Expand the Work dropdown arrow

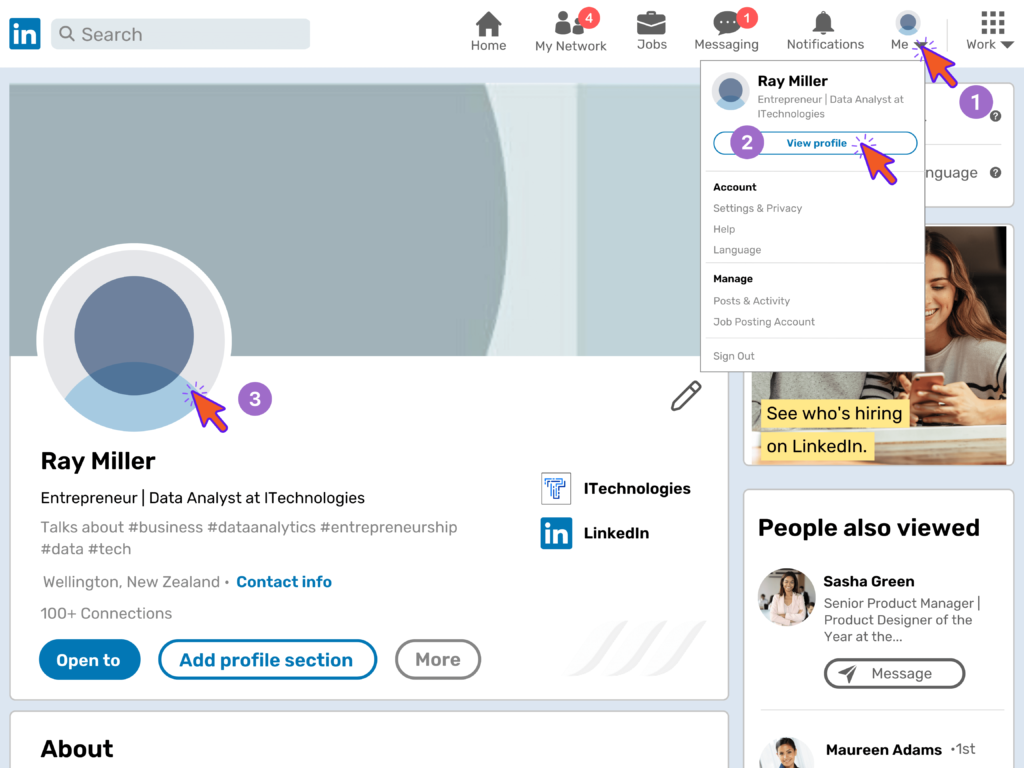[1010, 45]
